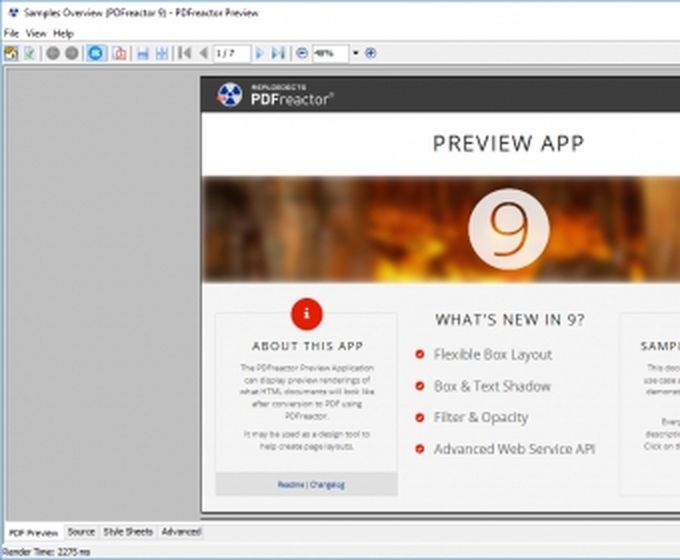Open the View menu
The image size is (680, 560).
point(36,33)
